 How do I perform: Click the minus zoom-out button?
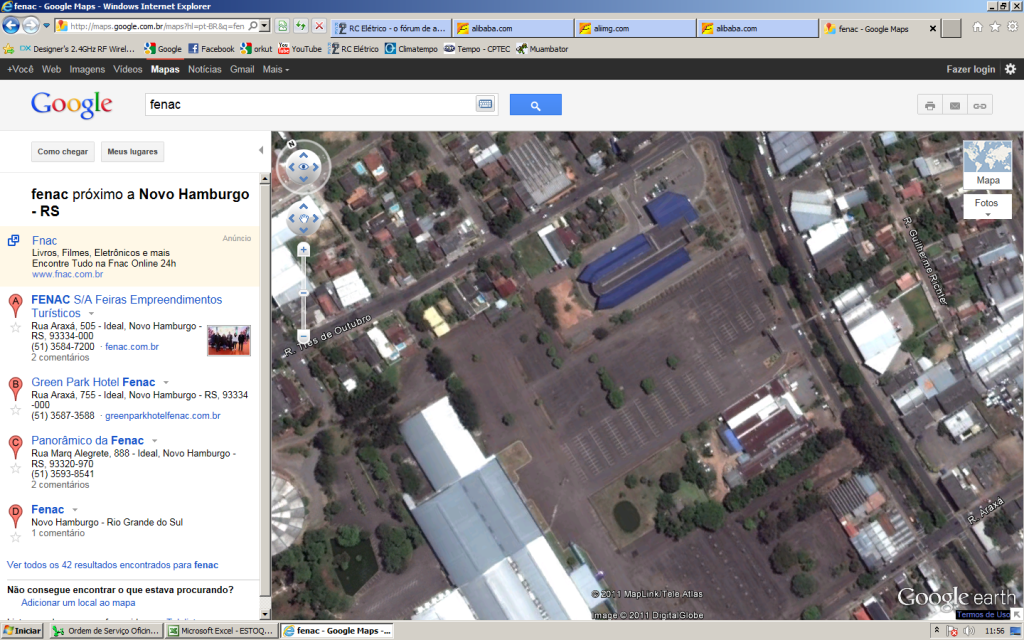pyautogui.click(x=303, y=336)
